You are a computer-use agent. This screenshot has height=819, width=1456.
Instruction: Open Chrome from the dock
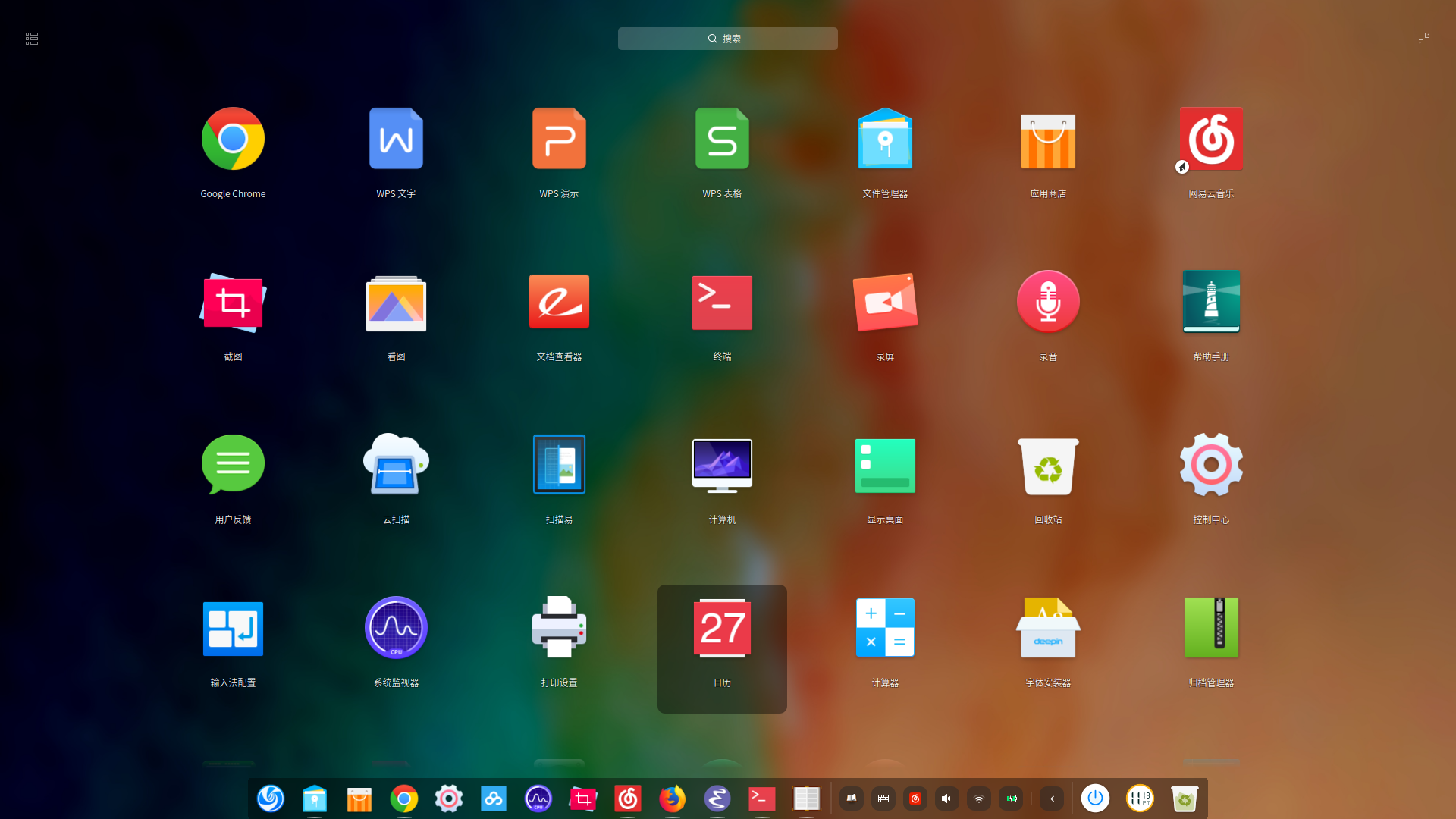(404, 799)
